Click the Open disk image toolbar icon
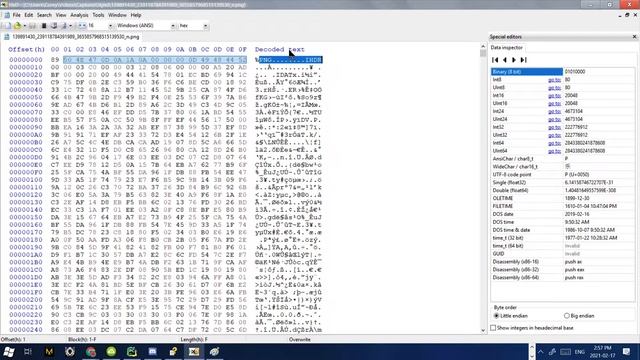The image size is (640, 360). pos(64,26)
